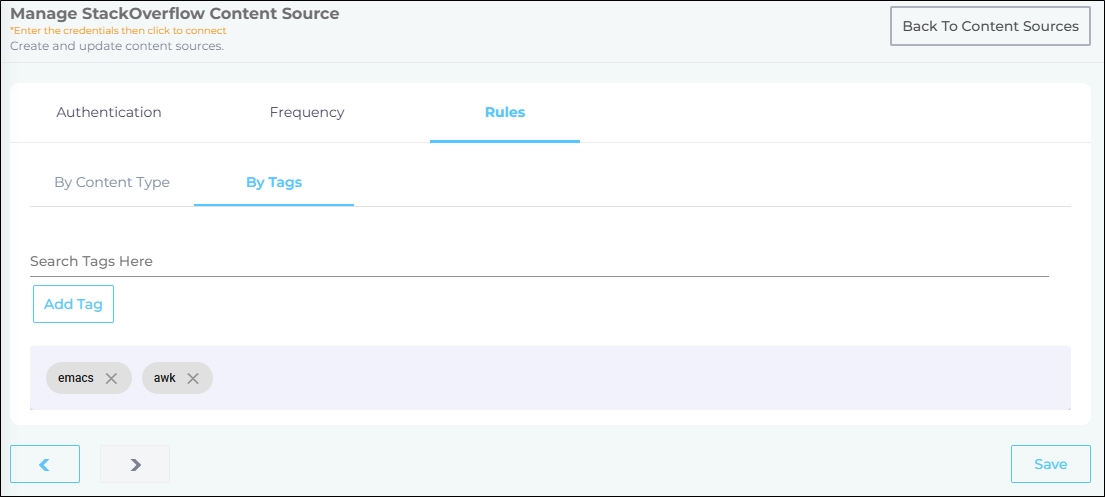This screenshot has height=497, width=1105.
Task: Open the Authentication tab
Action: [x=109, y=112]
